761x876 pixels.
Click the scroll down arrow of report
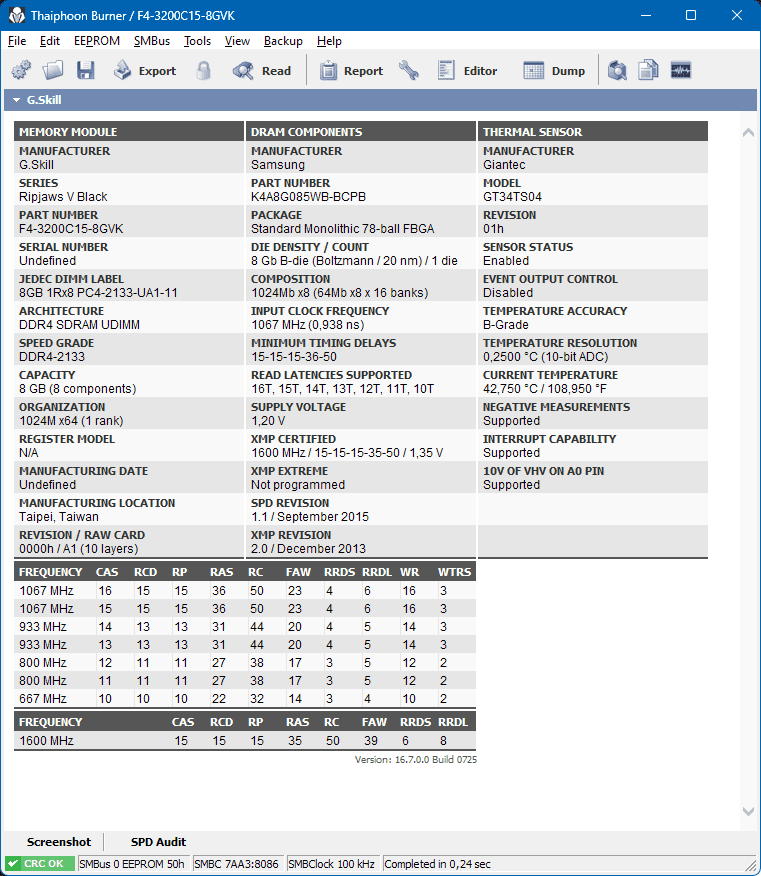point(748,811)
